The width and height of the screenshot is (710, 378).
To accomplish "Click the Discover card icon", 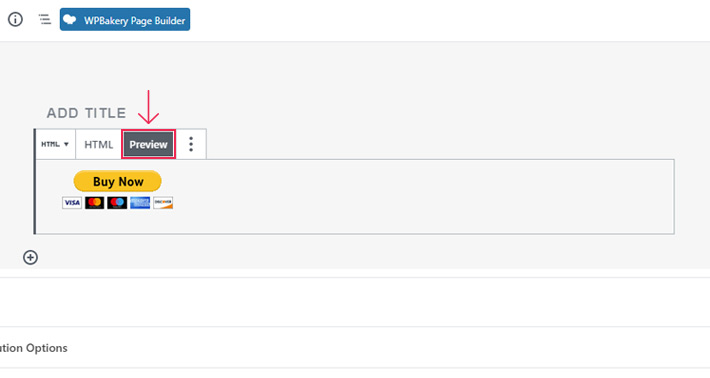I will click(163, 202).
